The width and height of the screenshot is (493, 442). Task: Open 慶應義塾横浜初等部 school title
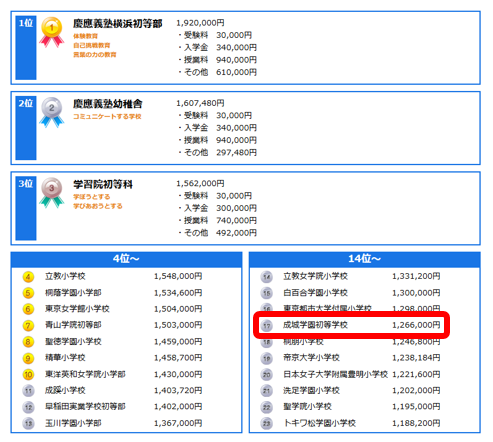pos(118,23)
